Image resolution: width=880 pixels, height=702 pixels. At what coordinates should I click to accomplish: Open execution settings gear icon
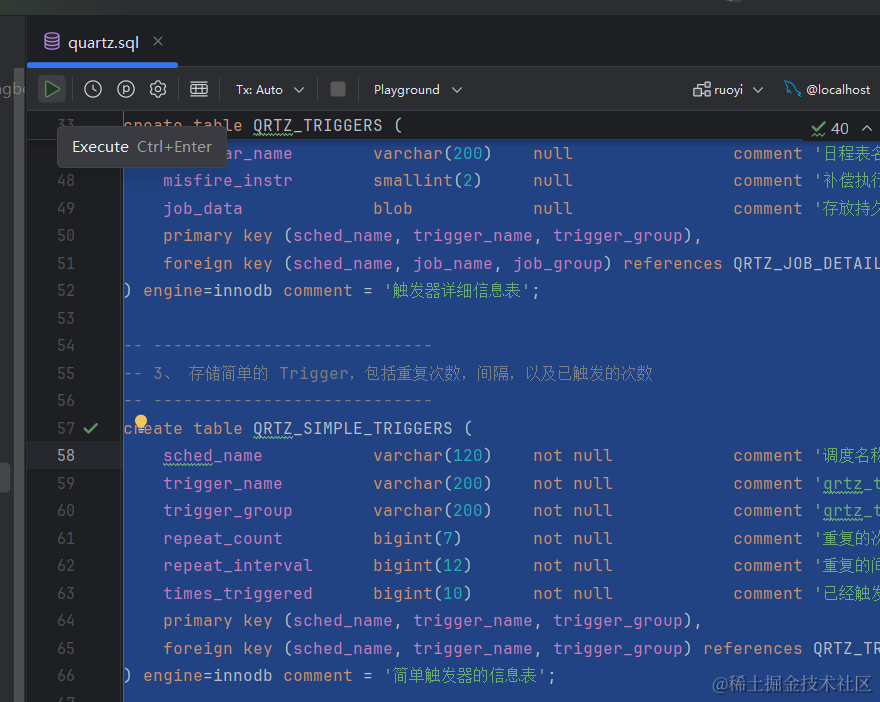158,89
